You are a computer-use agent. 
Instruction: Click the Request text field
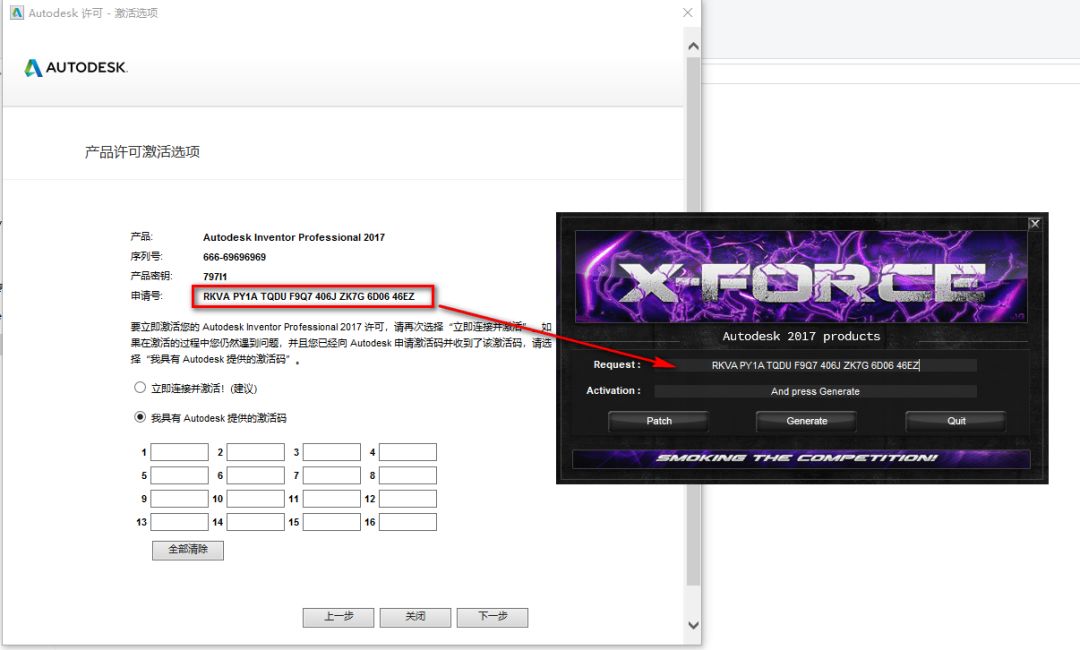[815, 366]
